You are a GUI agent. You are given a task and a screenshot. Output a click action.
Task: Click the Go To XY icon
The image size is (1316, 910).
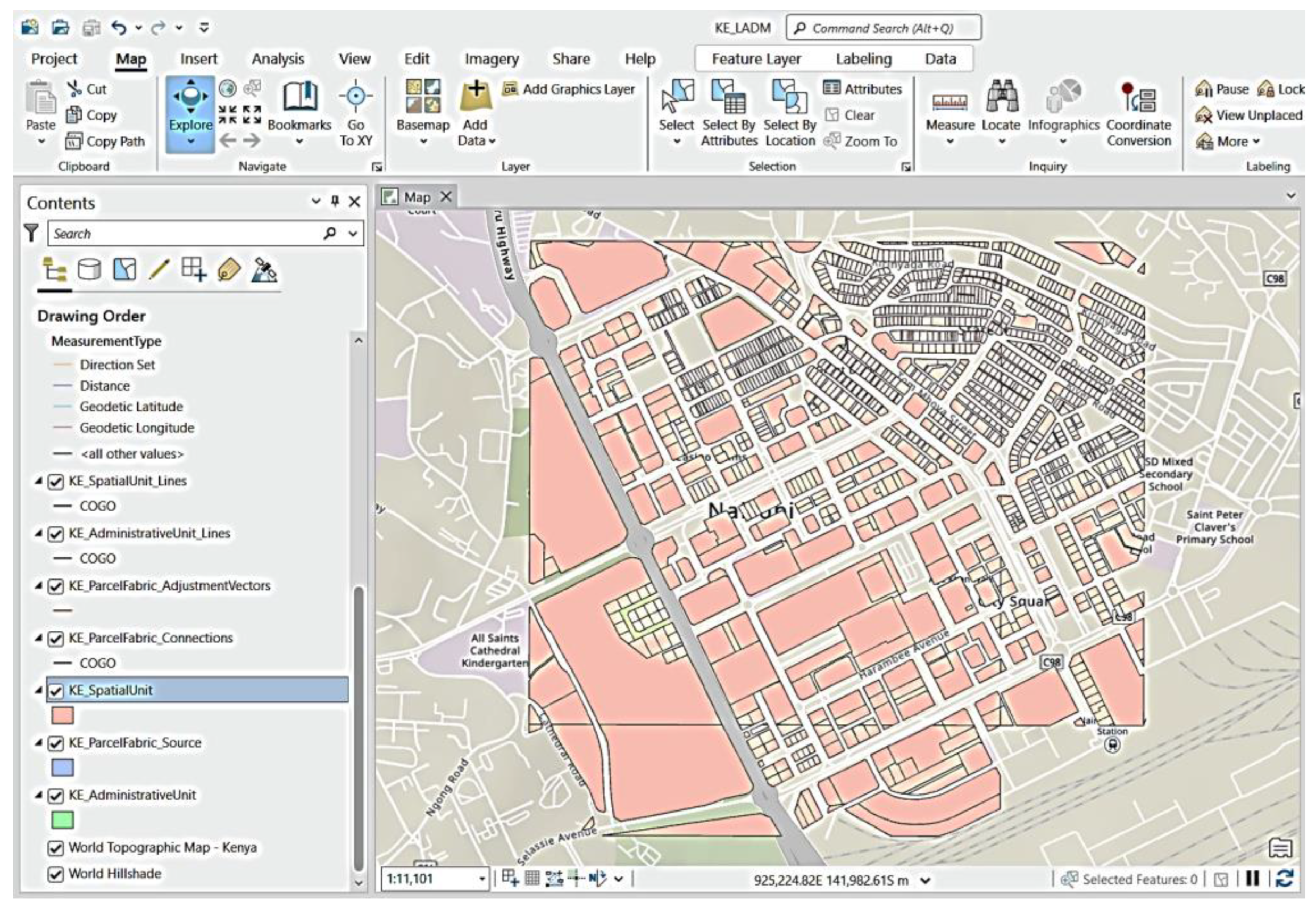[x=356, y=97]
